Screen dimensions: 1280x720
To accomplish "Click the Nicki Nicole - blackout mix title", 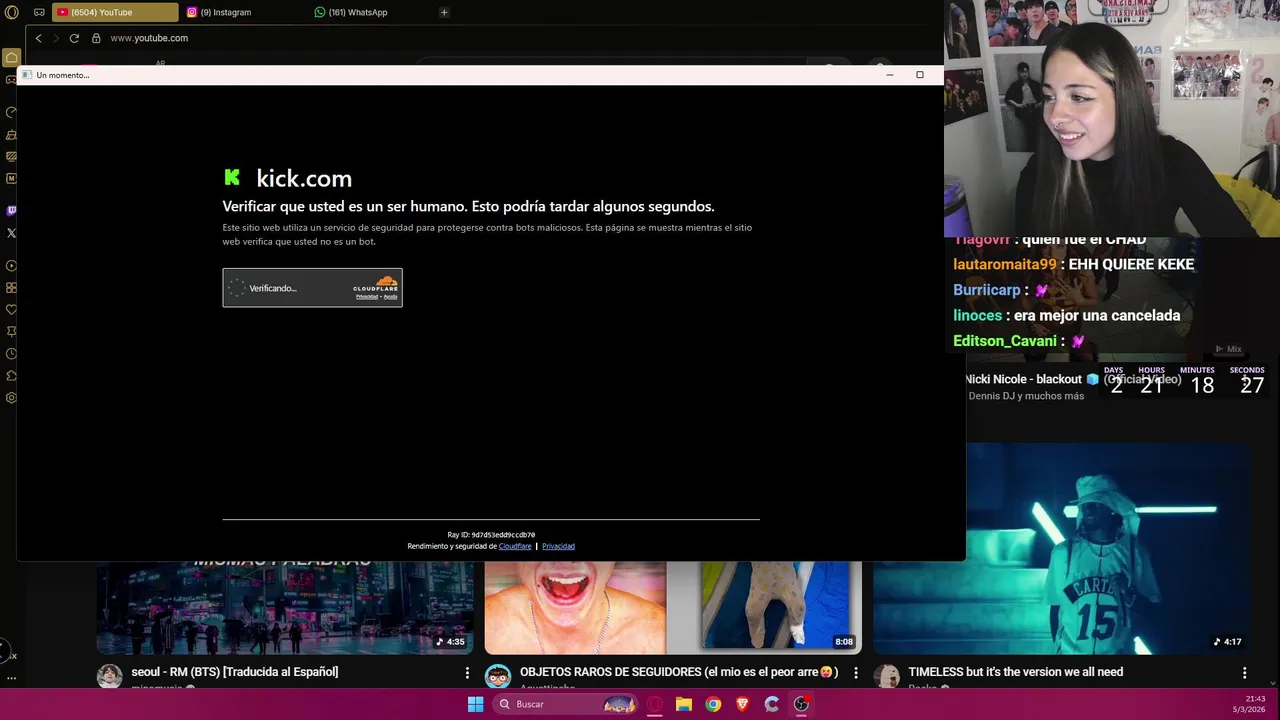I will 1073,379.
